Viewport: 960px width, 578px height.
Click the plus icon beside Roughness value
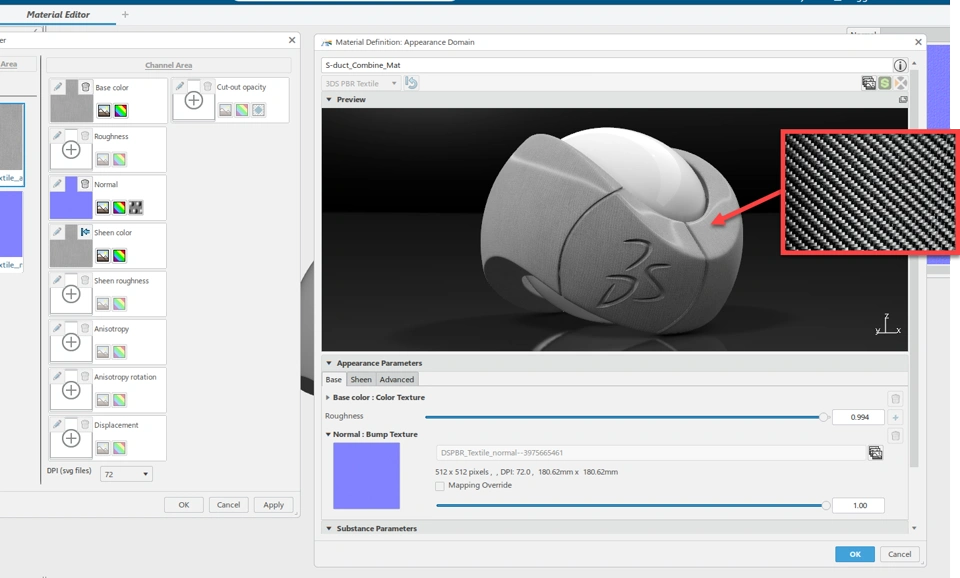coord(895,418)
